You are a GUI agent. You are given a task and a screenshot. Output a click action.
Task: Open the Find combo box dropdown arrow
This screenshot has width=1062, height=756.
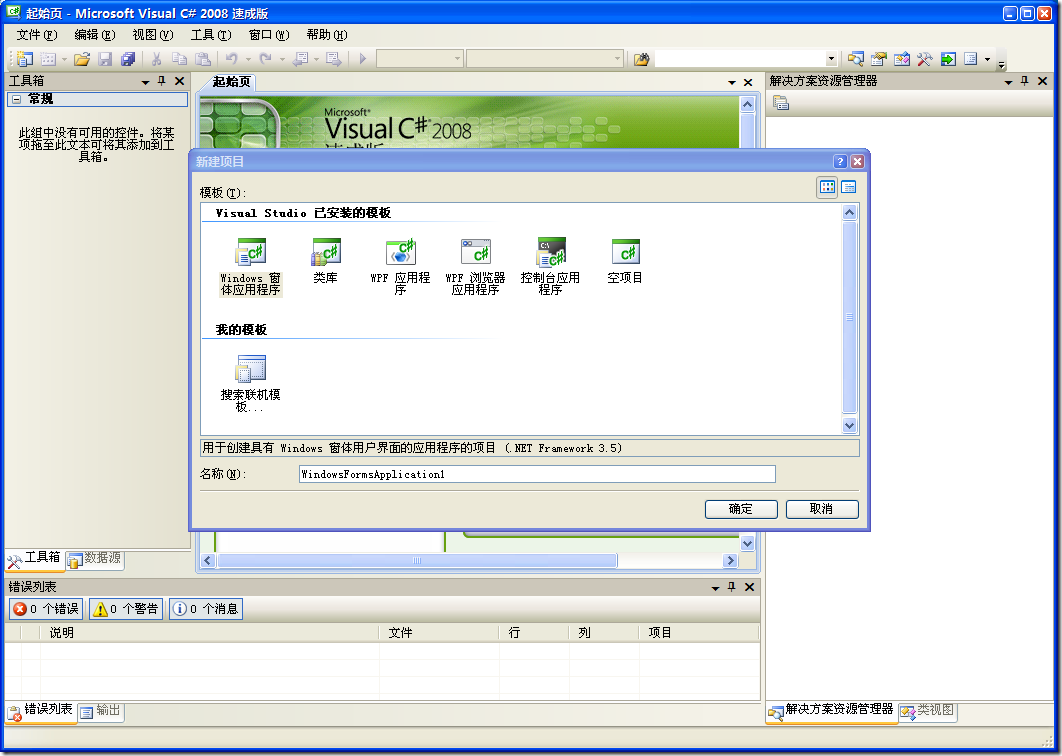(831, 60)
